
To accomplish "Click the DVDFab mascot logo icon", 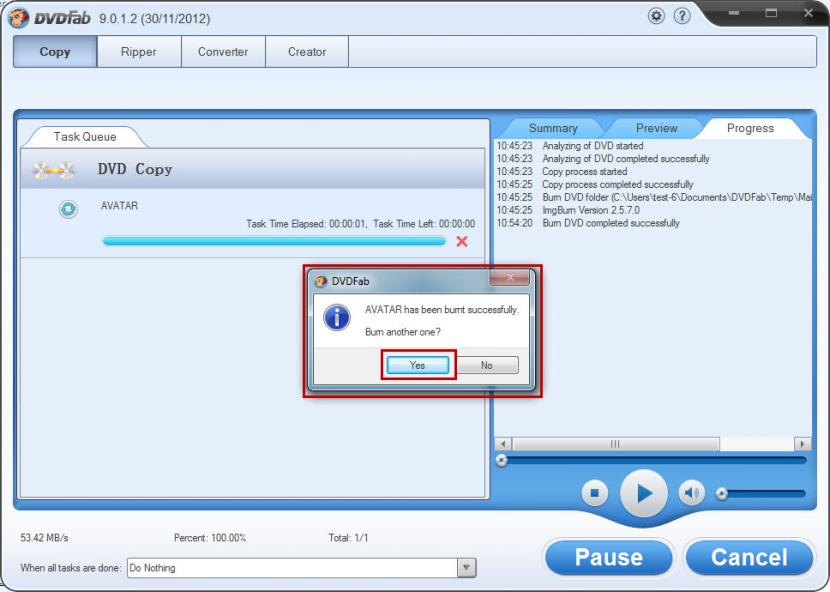I will (x=18, y=19).
